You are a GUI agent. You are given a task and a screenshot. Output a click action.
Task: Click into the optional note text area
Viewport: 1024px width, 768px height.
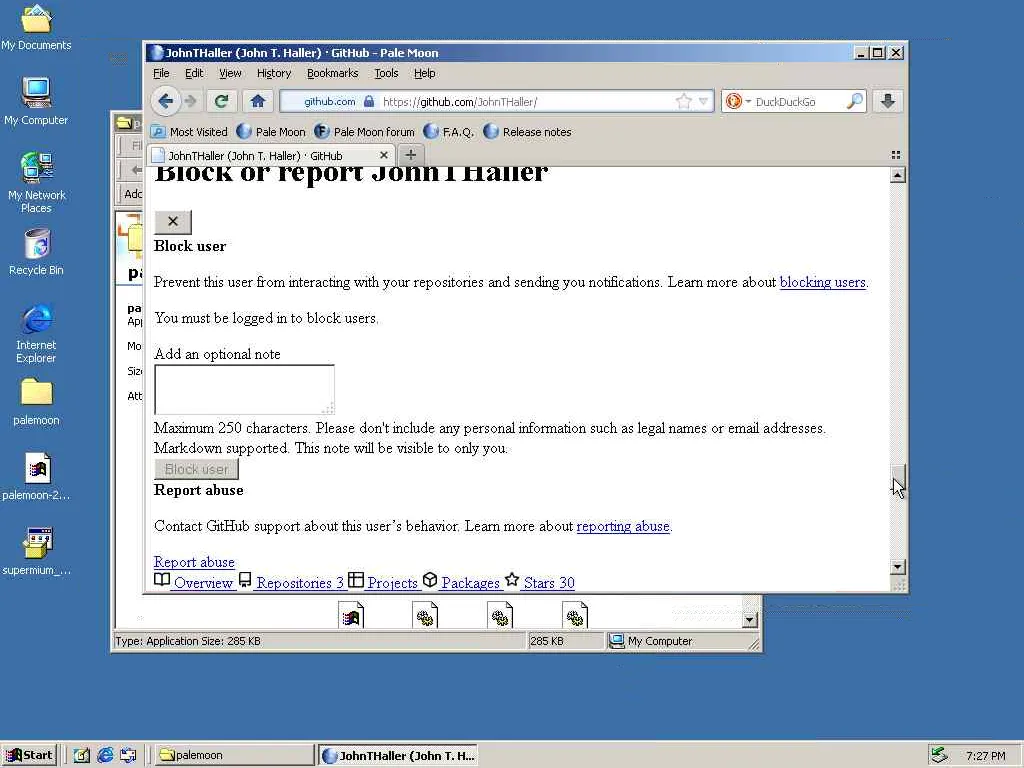244,389
